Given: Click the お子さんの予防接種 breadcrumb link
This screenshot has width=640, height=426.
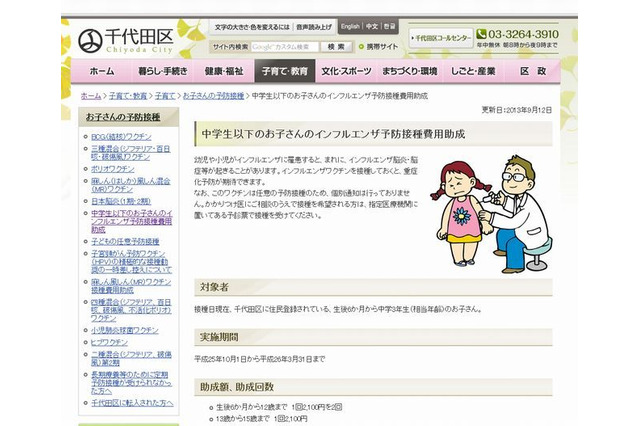Looking at the screenshot, I should pyautogui.click(x=213, y=96).
